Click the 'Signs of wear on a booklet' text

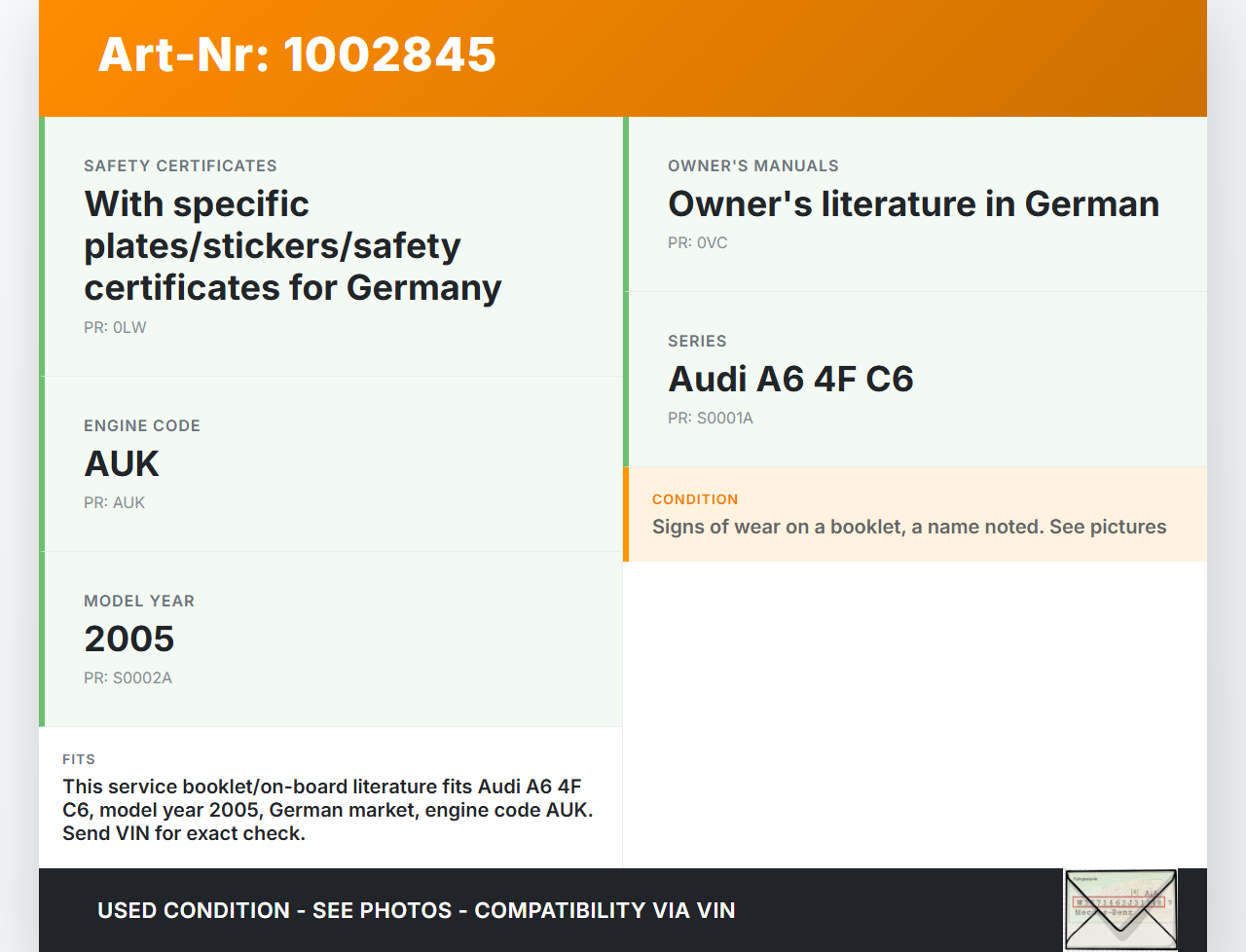click(908, 527)
